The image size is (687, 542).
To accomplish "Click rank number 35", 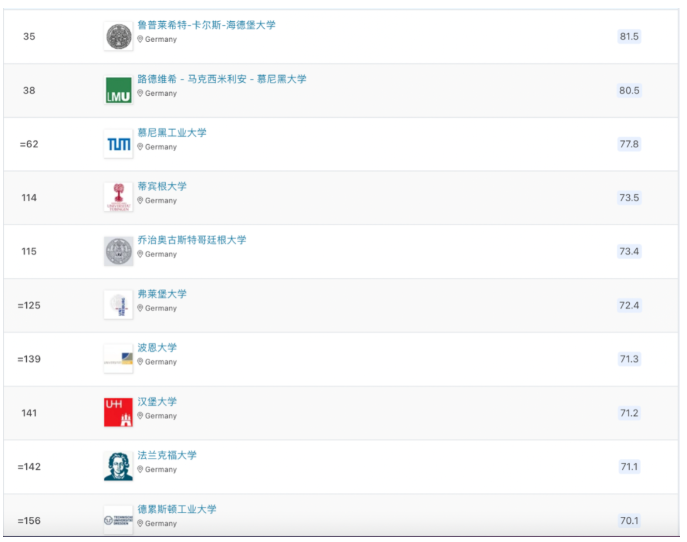I will [29, 36].
